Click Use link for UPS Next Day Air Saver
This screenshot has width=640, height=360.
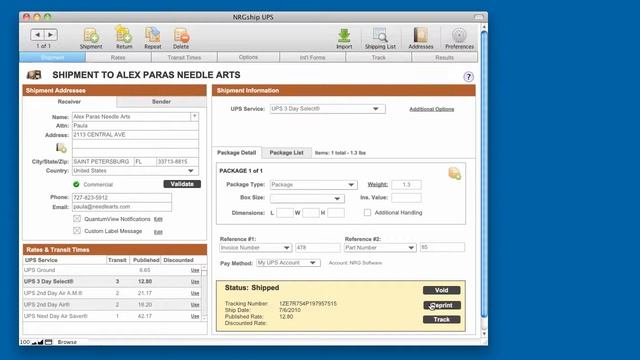(x=195, y=316)
